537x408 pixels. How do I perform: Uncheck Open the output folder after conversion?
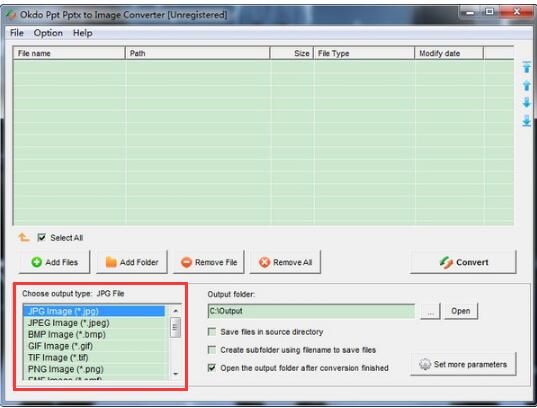coord(212,368)
